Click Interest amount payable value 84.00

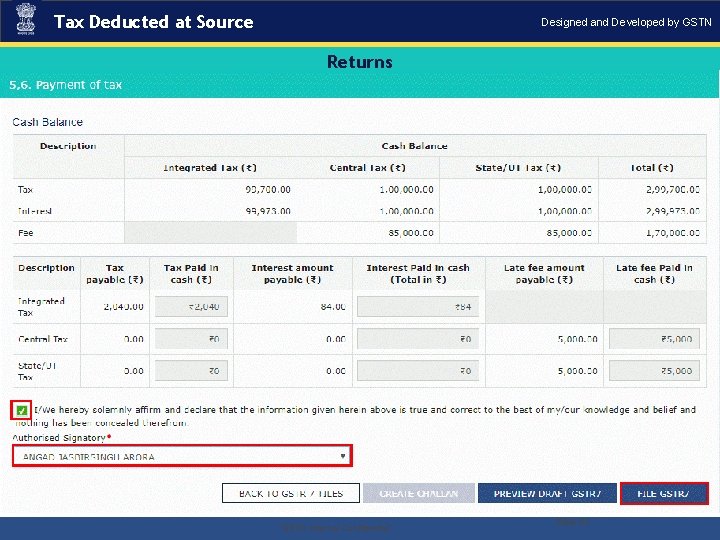pyautogui.click(x=333, y=307)
